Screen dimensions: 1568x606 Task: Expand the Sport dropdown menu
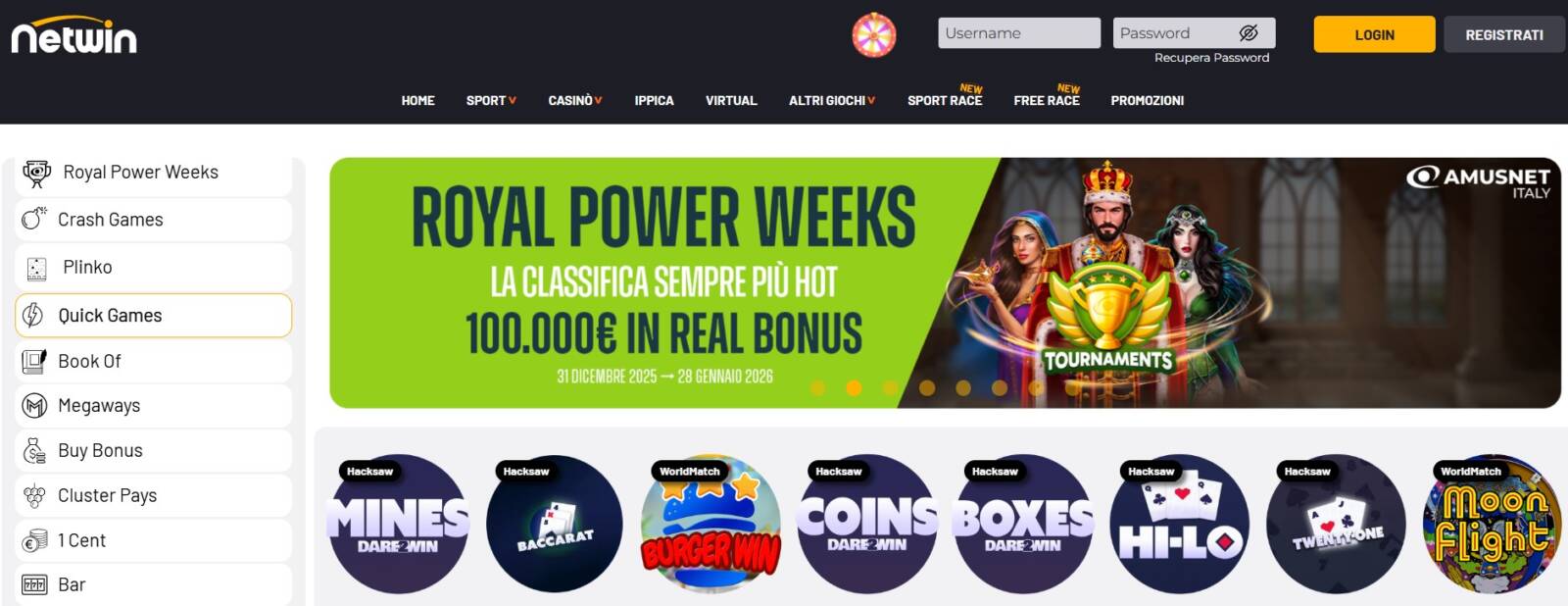(x=491, y=100)
